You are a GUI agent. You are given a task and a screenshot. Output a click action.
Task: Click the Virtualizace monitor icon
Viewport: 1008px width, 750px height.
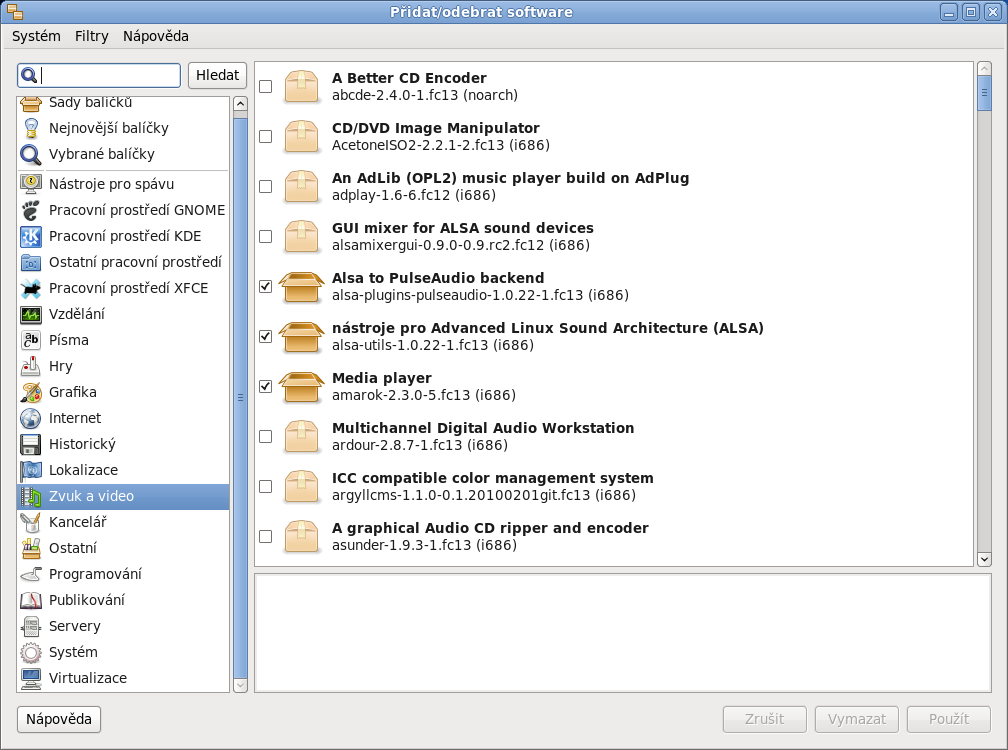click(31, 678)
